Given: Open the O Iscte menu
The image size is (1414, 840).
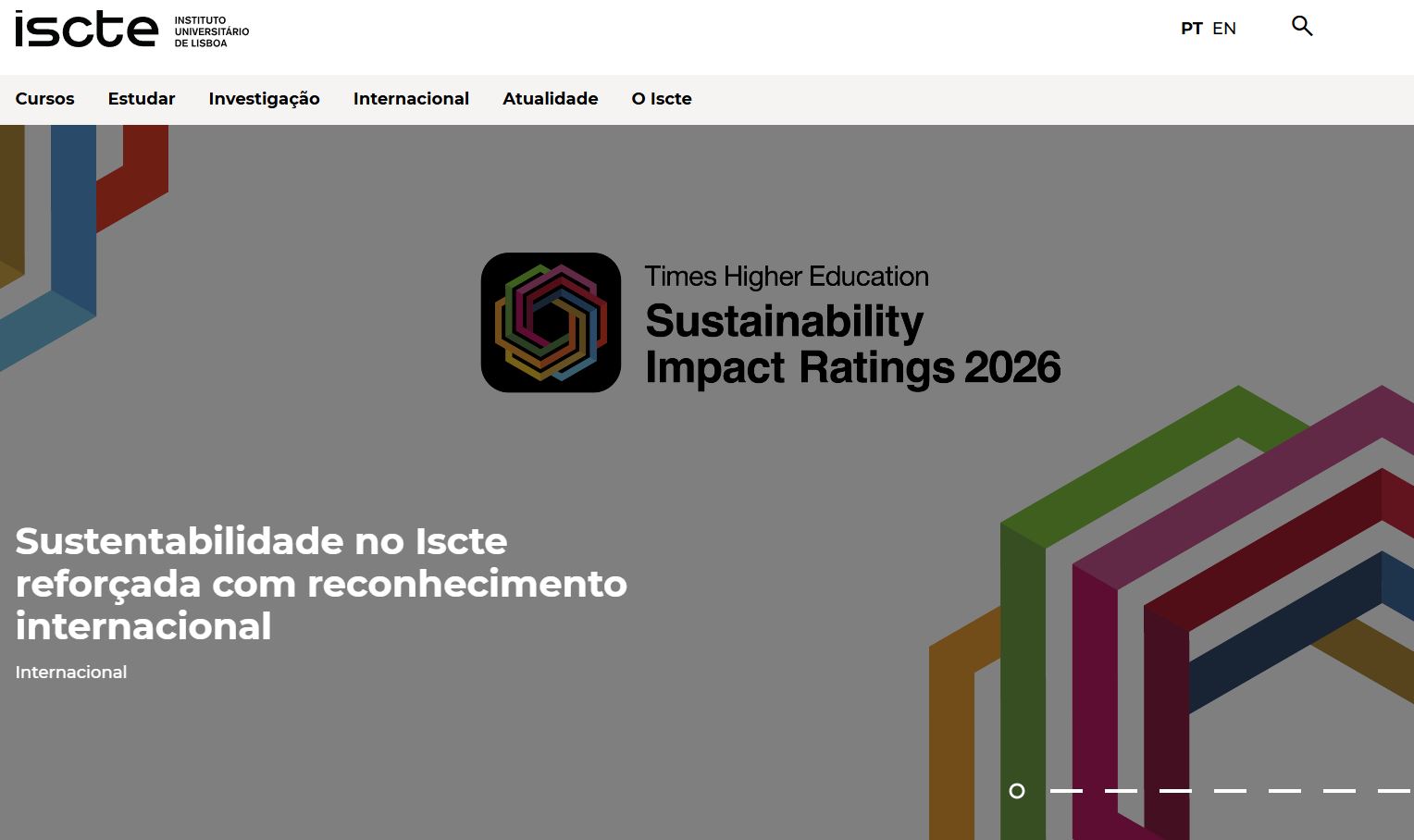Looking at the screenshot, I should click(x=662, y=99).
